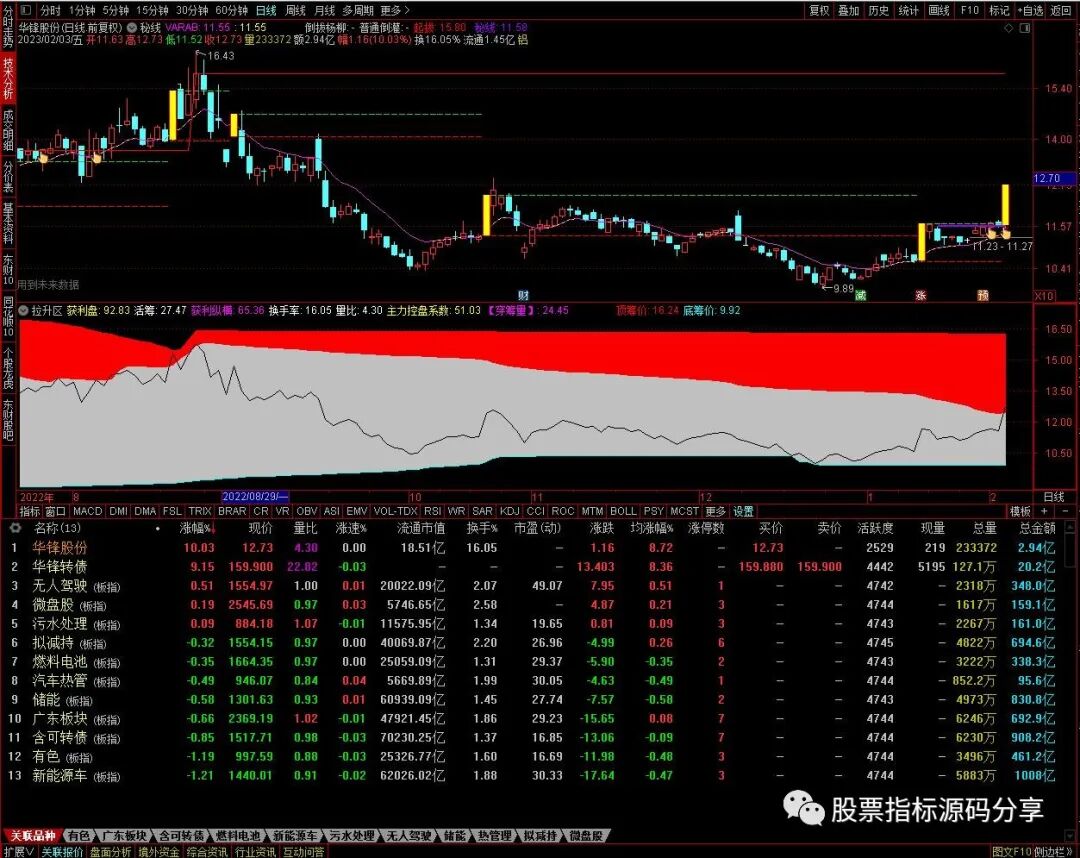Open the 广东板块 bottom tab

coord(125,835)
